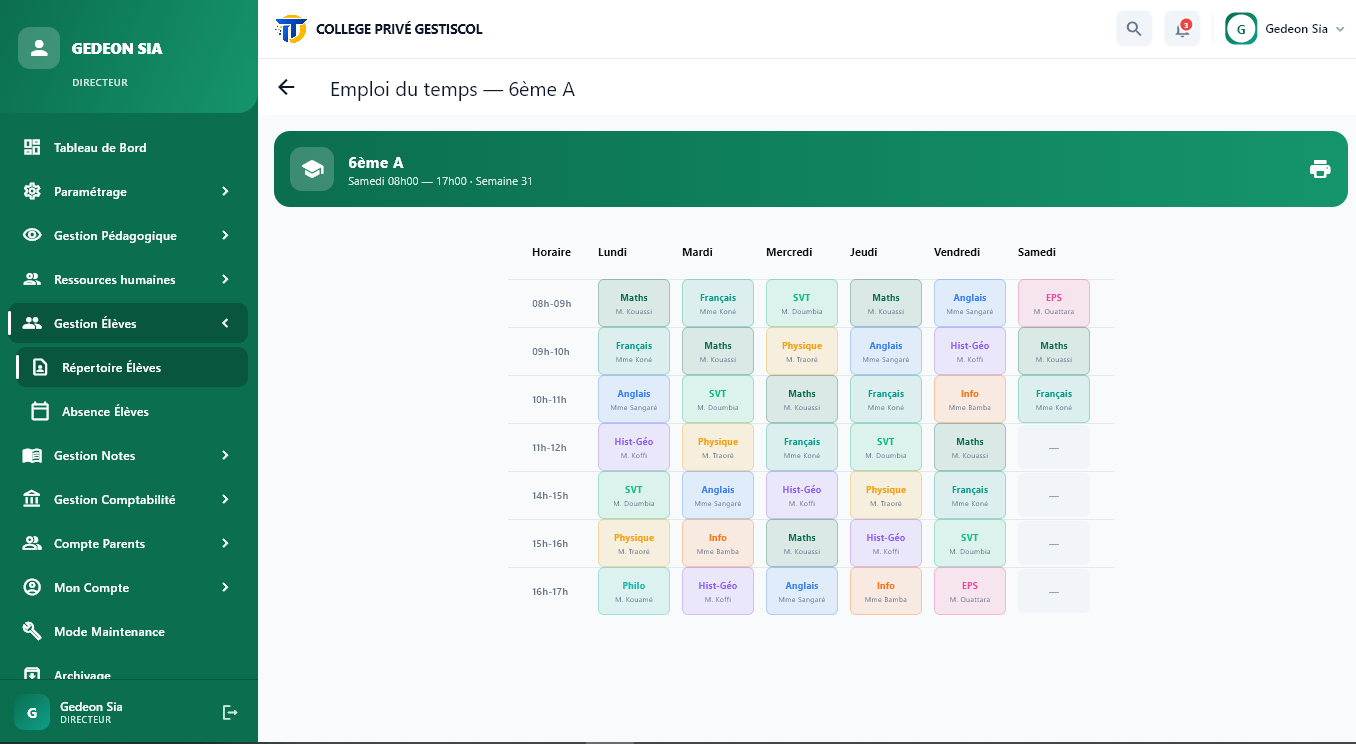Viewport: 1356px width, 744px height.
Task: Expand the Compte Parents chevron
Action: pos(225,543)
